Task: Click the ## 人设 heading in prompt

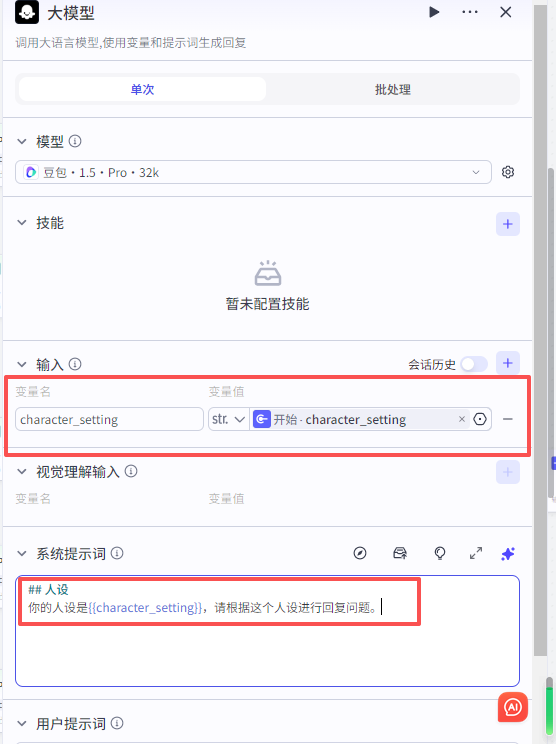Action: [x=48, y=590]
